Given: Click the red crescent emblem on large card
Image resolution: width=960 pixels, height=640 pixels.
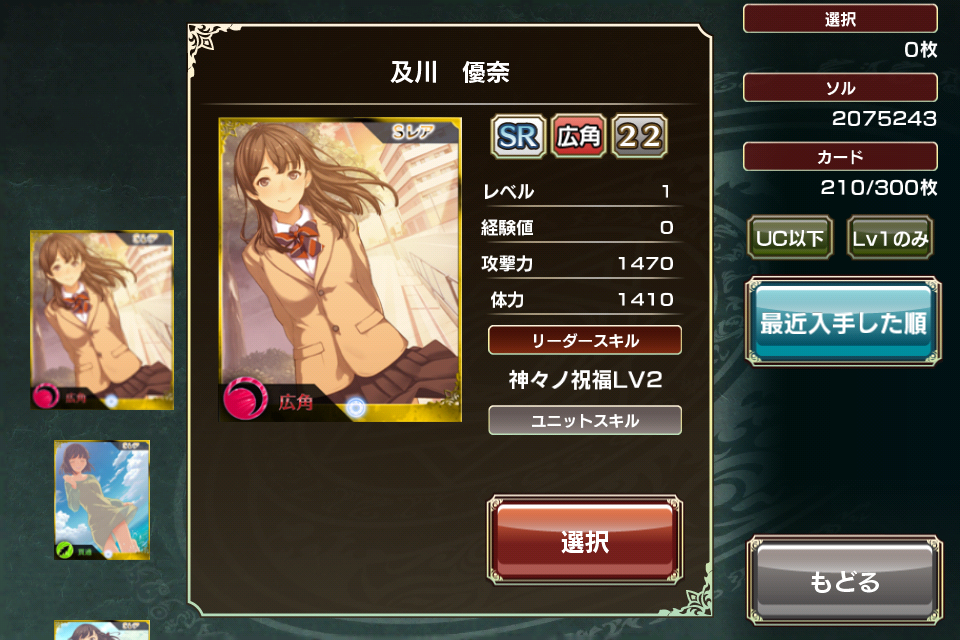Looking at the screenshot, I should coord(245,398).
